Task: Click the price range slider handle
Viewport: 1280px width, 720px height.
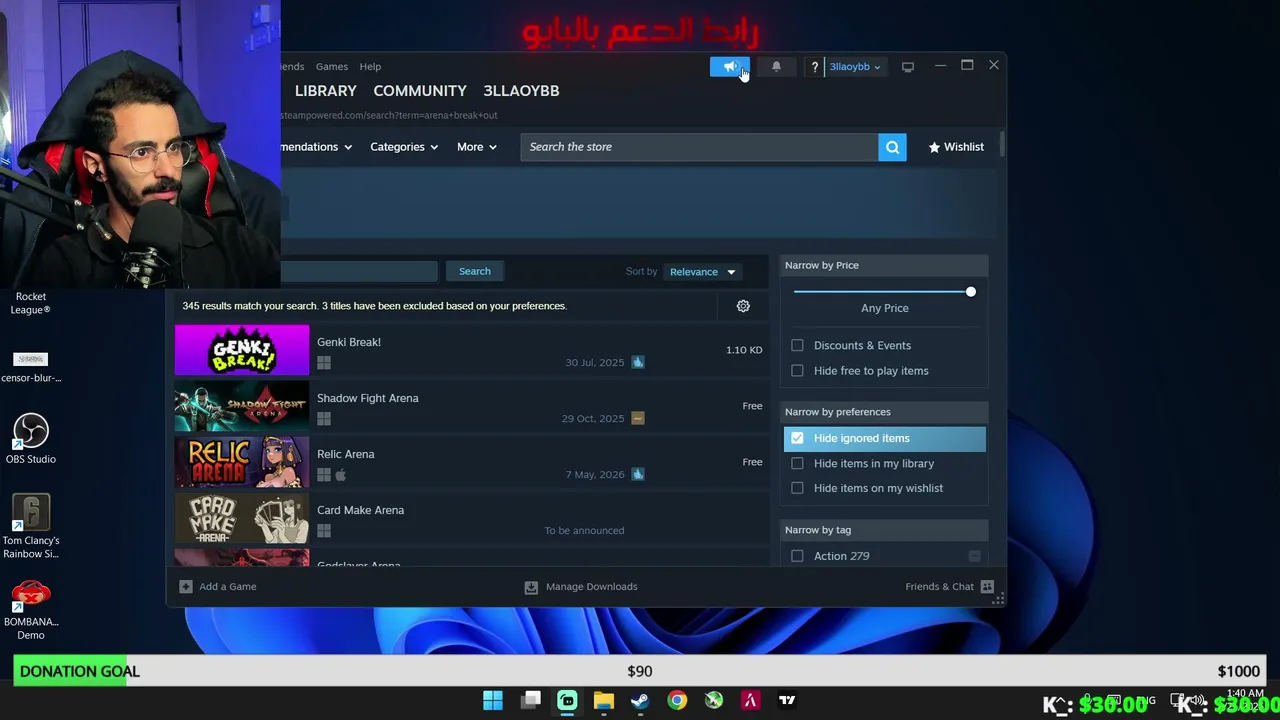Action: pos(970,292)
